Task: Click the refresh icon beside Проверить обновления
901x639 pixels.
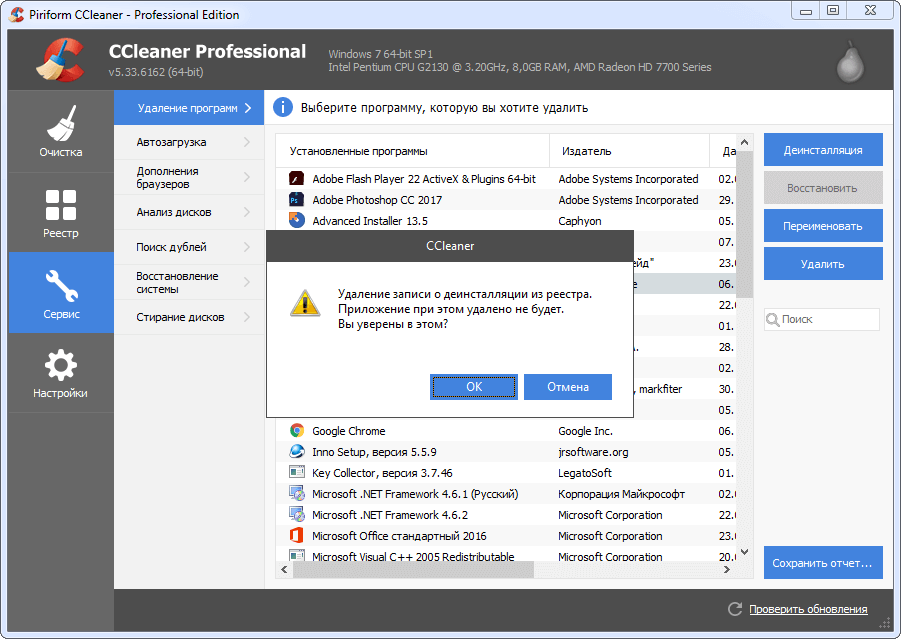Action: coord(733,609)
